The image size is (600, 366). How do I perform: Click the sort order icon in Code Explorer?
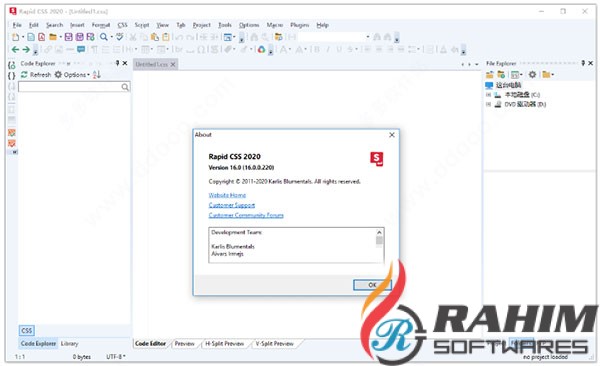97,75
